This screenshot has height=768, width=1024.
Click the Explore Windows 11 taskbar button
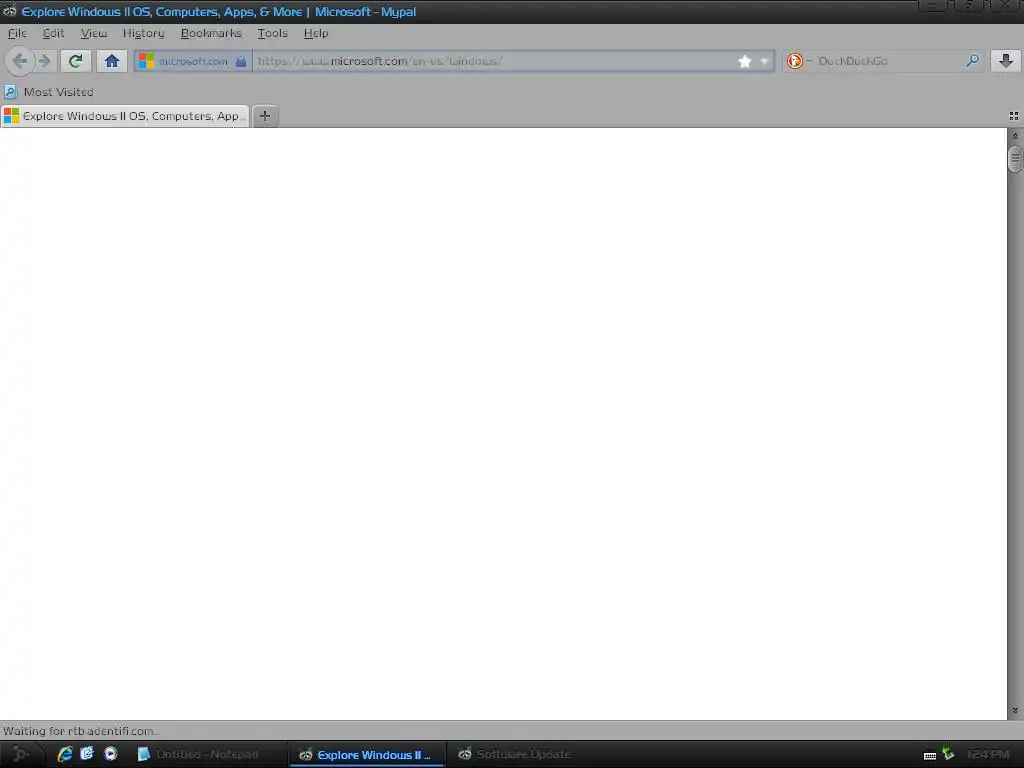tap(367, 754)
